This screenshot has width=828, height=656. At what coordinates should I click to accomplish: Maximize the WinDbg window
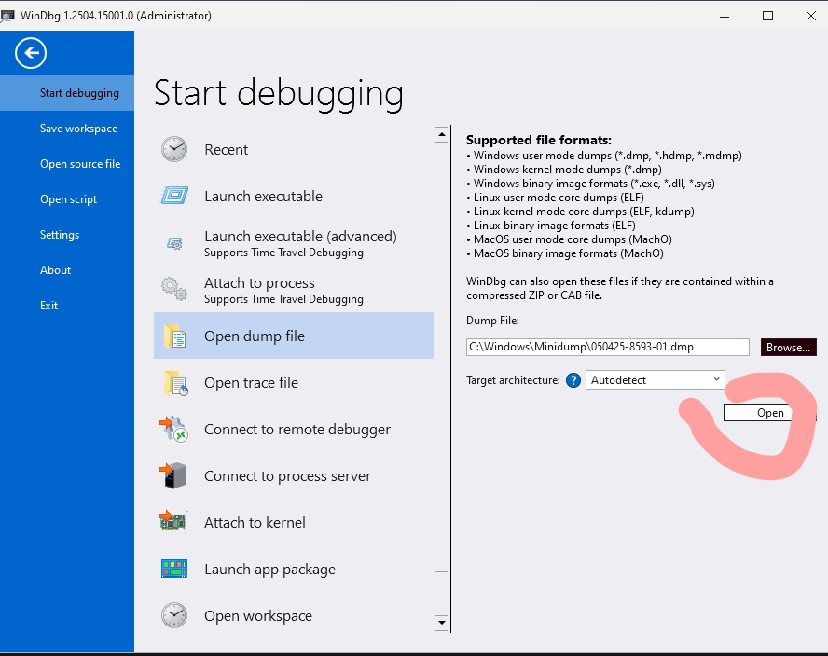click(x=768, y=16)
